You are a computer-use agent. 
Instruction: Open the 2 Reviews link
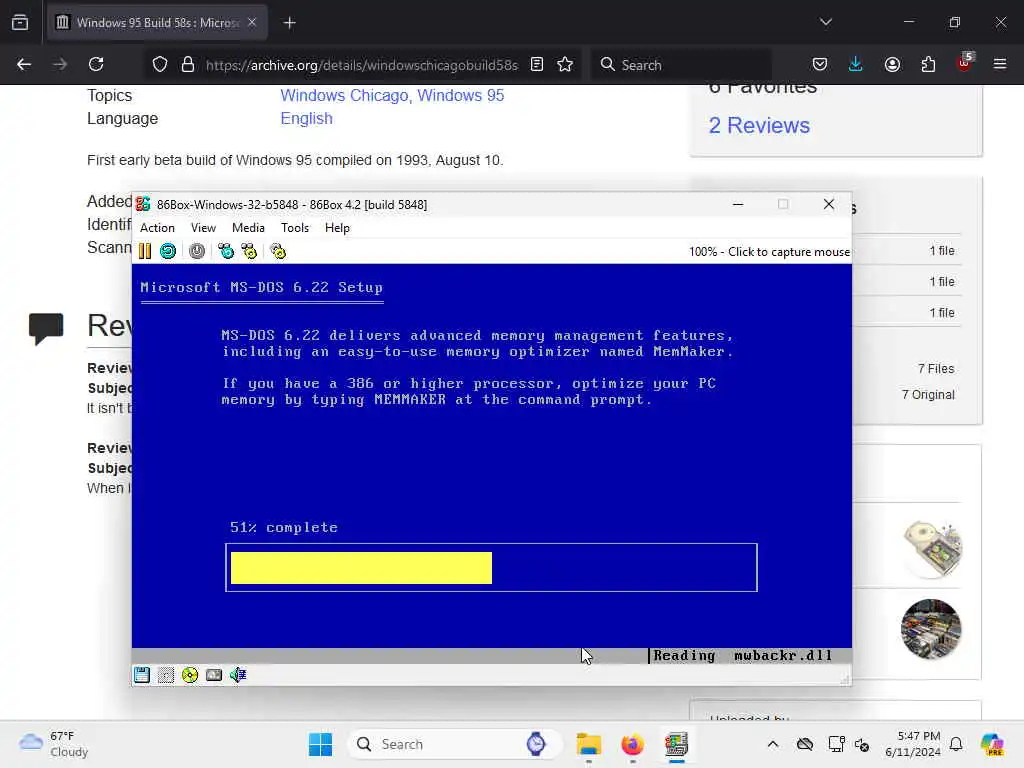tap(759, 125)
